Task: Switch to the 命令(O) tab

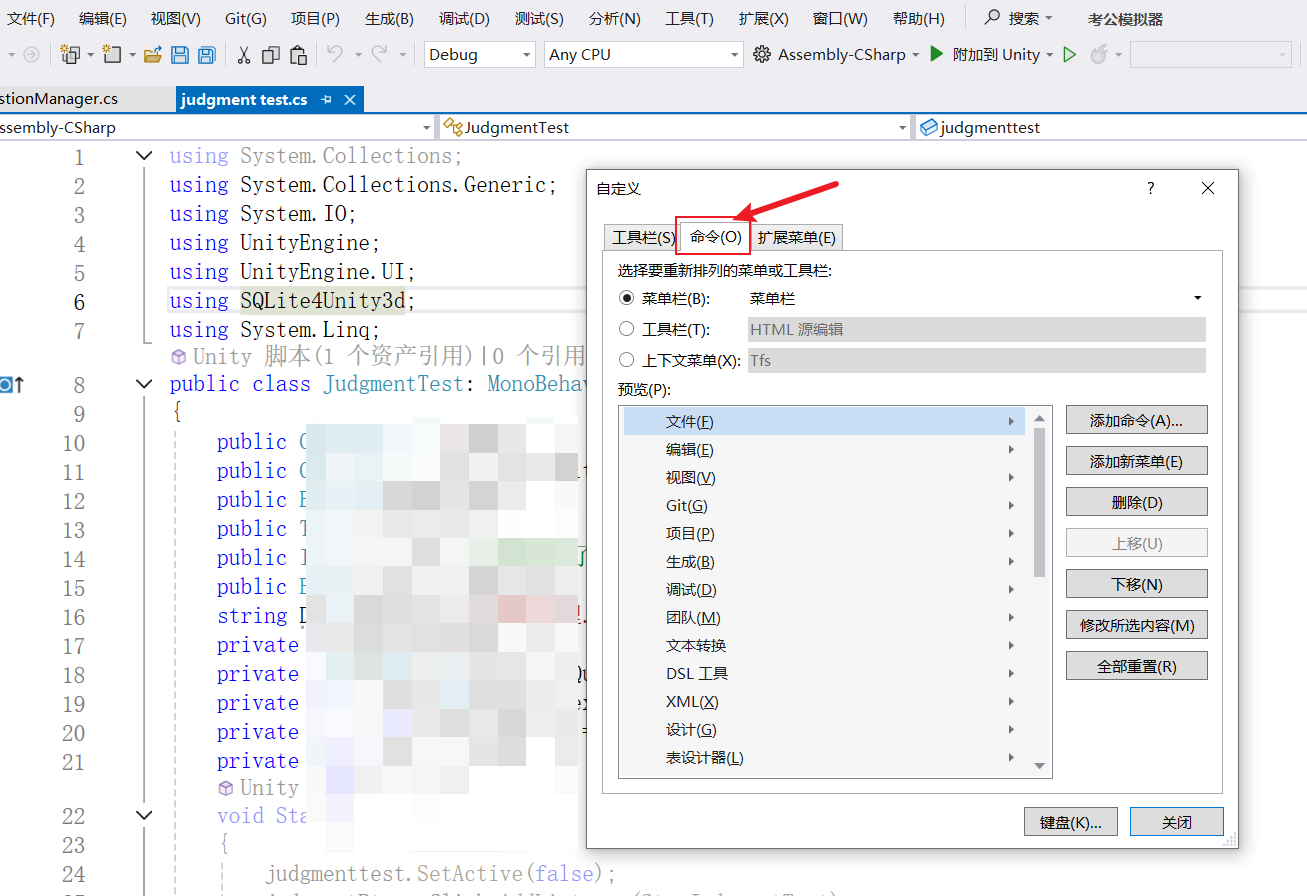Action: click(716, 237)
